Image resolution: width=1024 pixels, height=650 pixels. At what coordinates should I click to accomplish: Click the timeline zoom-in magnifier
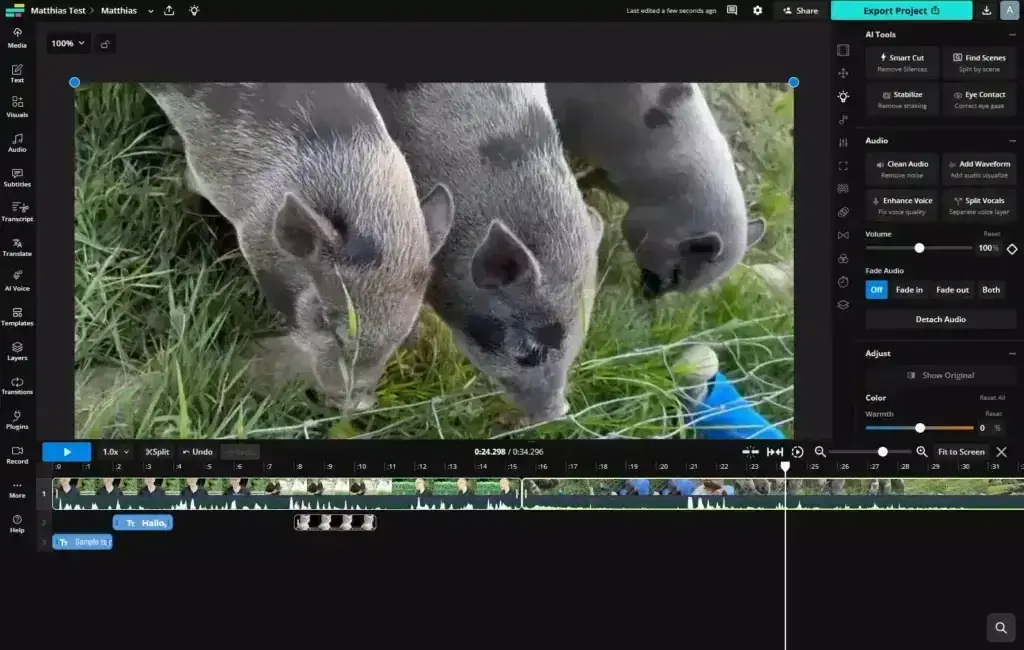[x=922, y=452]
